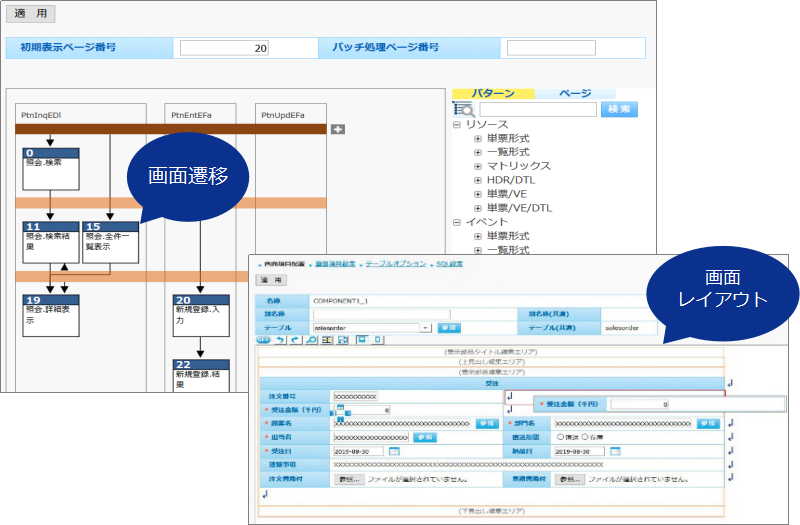Switch to the ページ tab

point(575,93)
